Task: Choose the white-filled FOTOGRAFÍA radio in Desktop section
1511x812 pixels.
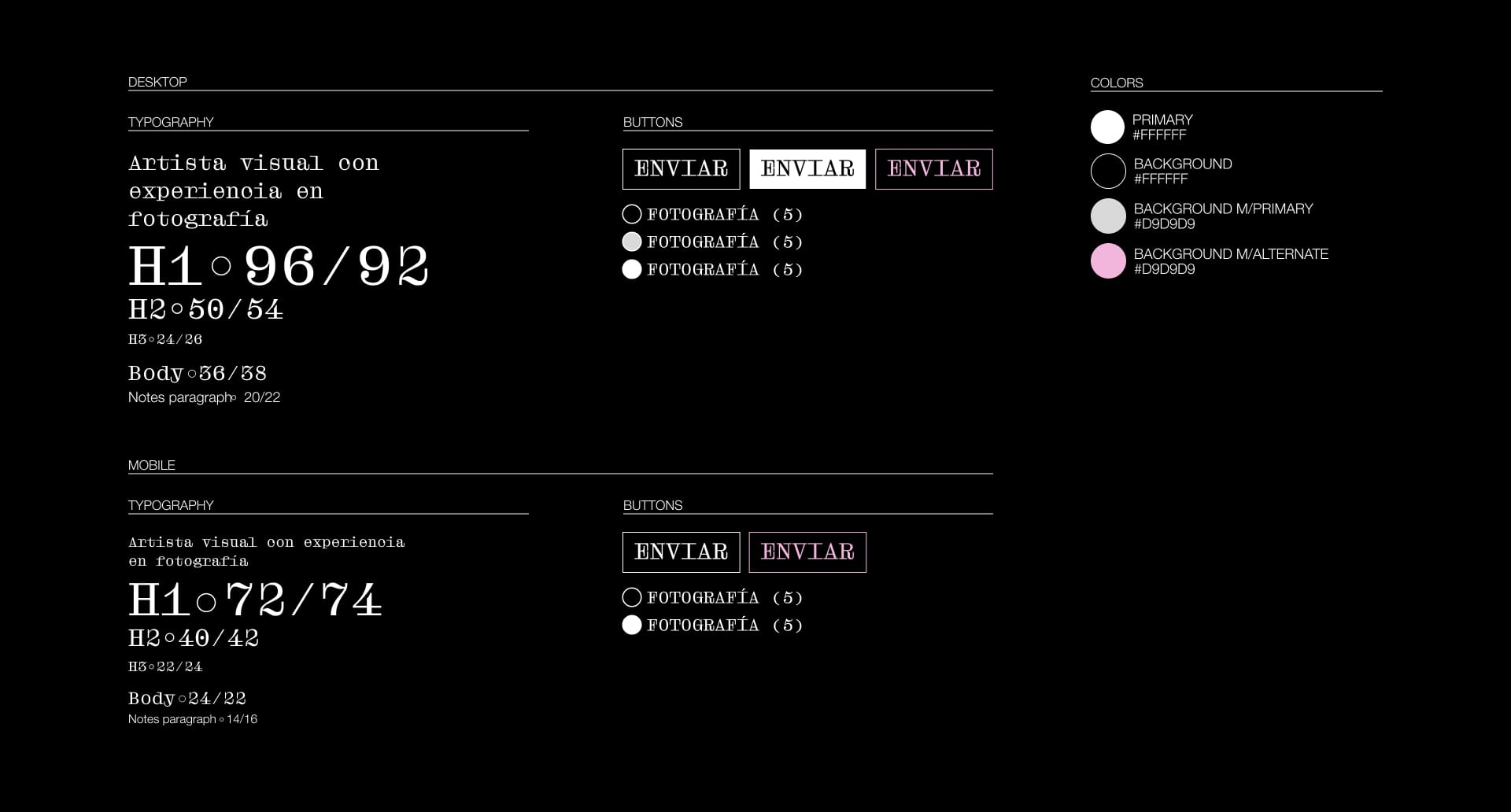Action: (632, 269)
